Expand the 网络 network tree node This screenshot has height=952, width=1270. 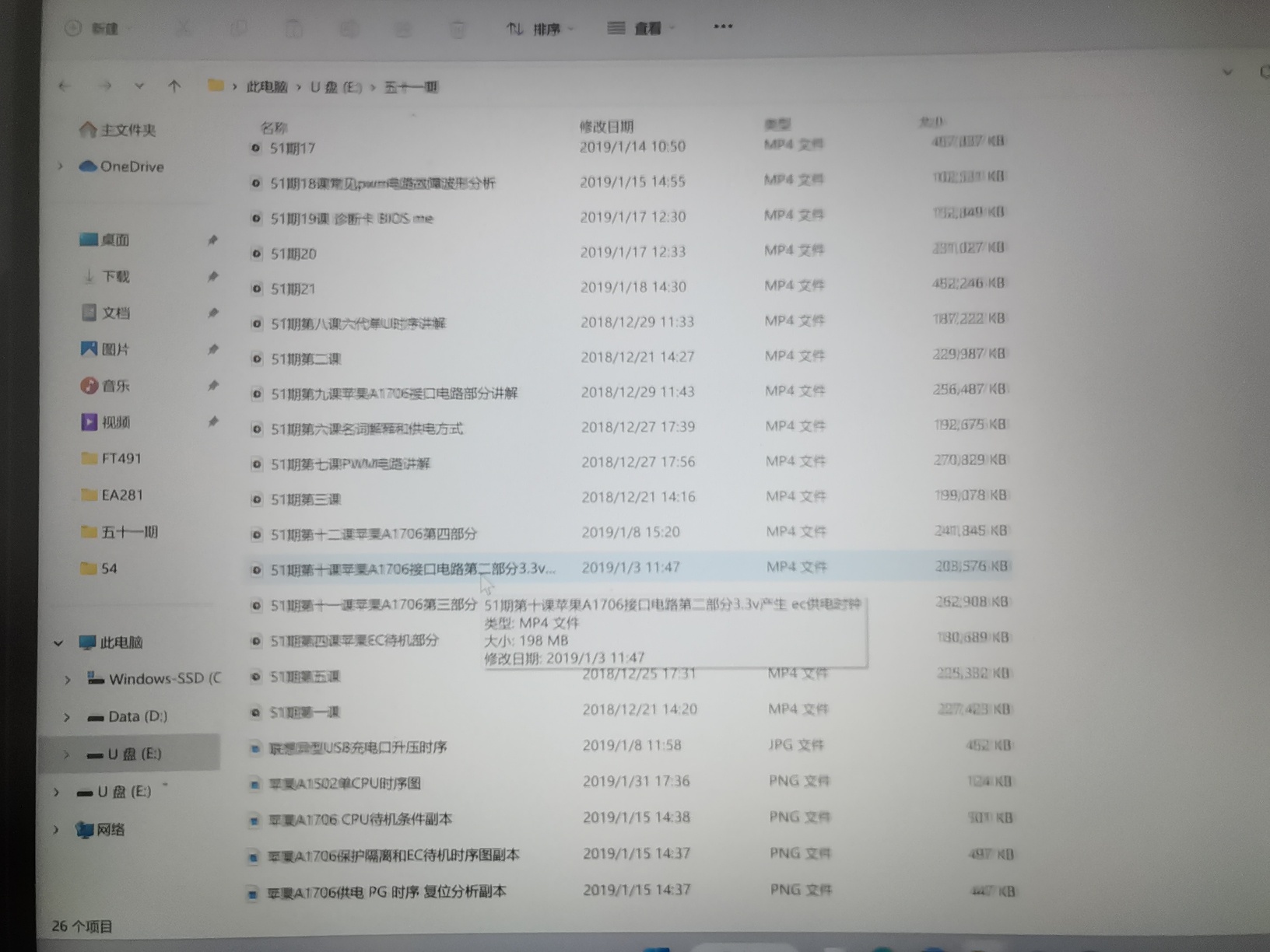coord(57,830)
